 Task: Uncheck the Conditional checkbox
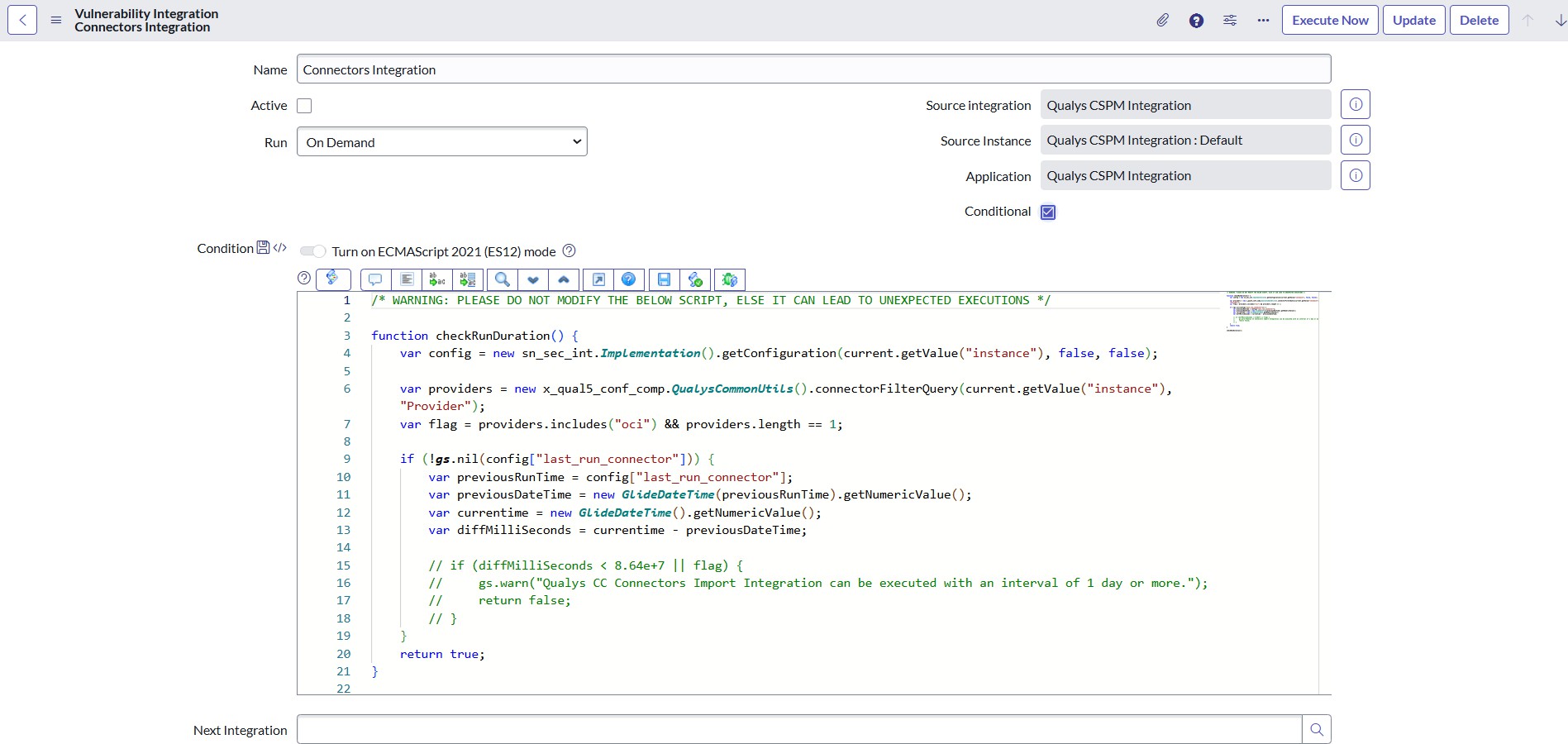pos(1048,212)
